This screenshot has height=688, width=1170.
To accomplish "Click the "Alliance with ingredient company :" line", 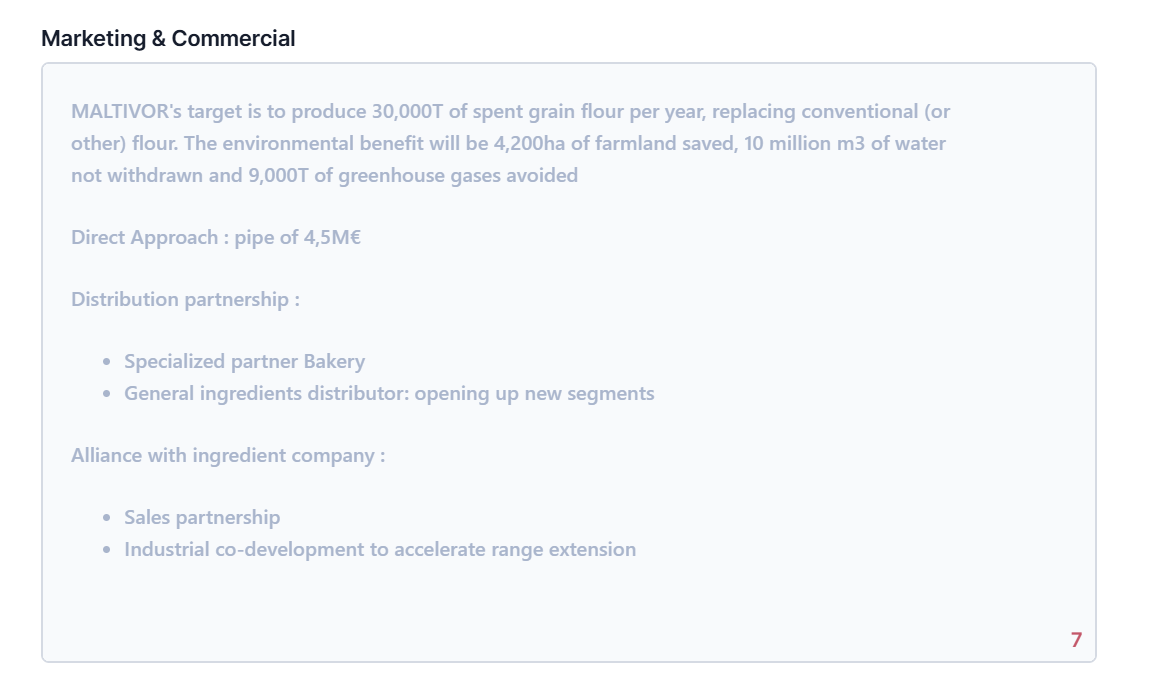I will 228,456.
